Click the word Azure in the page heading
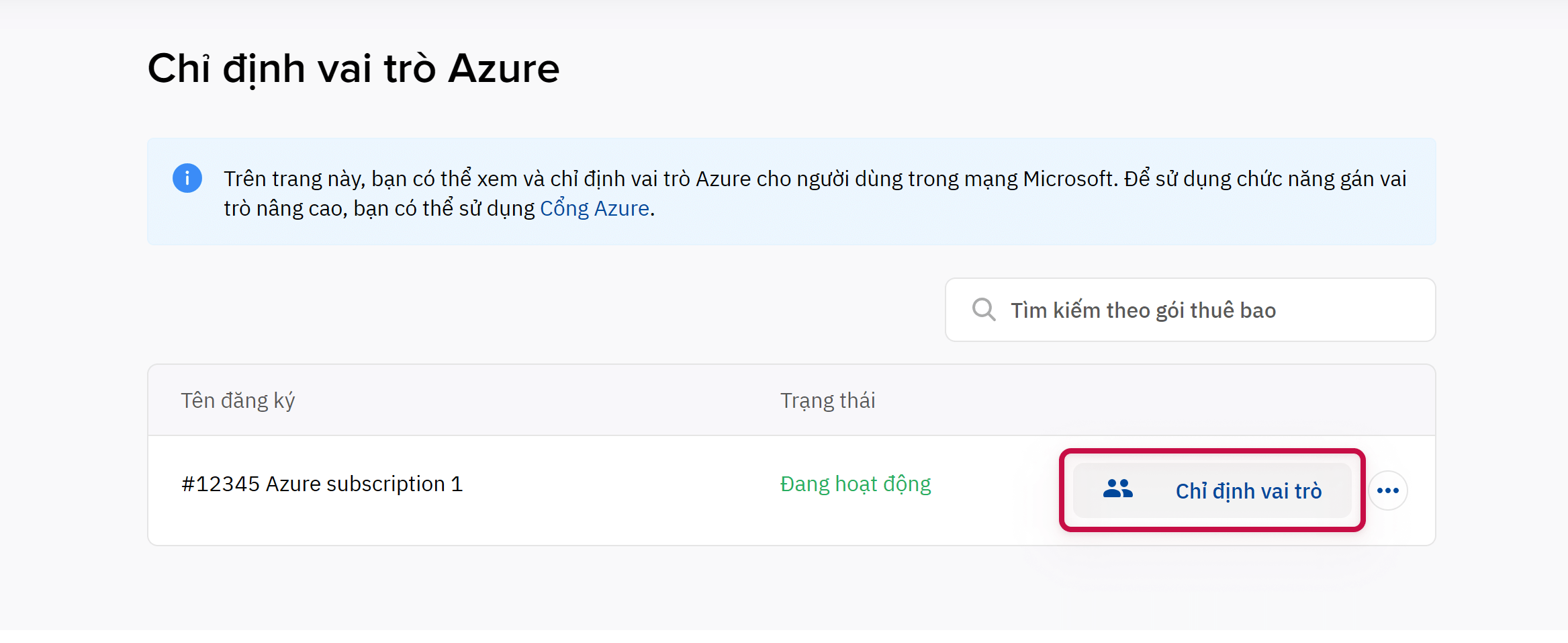Viewport: 1568px width, 643px height. (504, 69)
